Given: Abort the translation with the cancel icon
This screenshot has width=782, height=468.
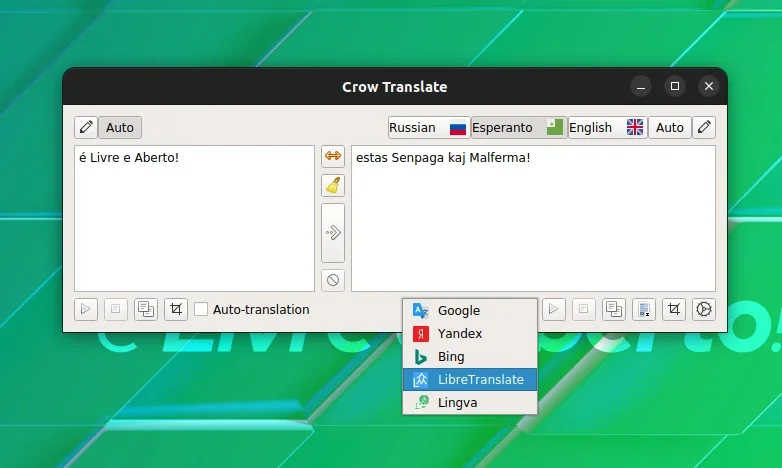Looking at the screenshot, I should pos(333,280).
